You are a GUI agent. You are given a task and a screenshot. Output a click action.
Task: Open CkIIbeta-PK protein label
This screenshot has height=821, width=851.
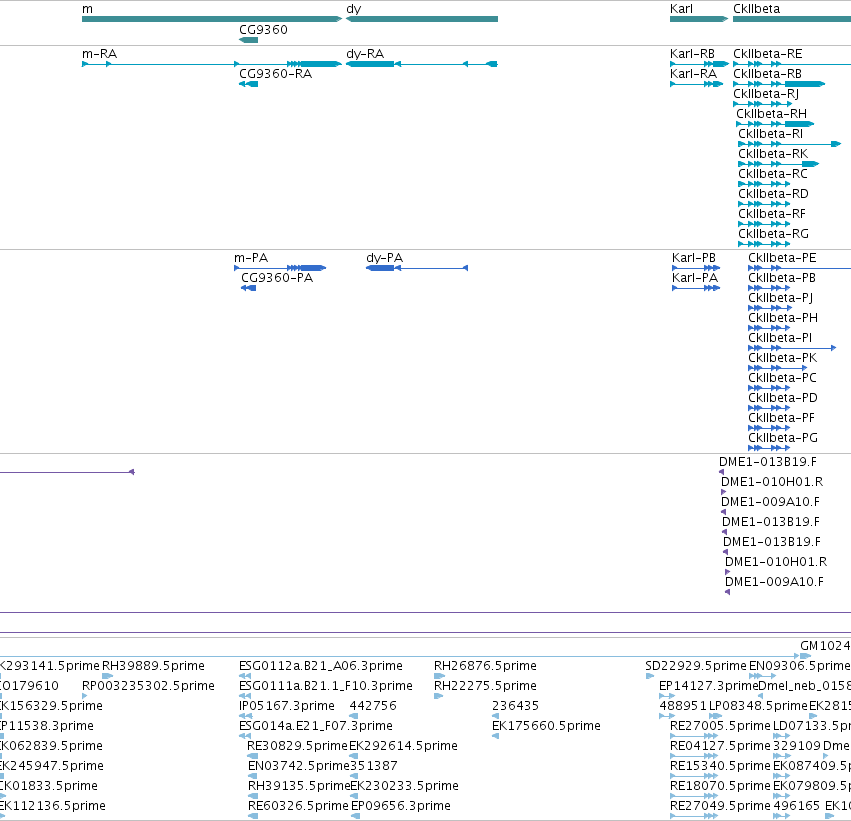[782, 358]
